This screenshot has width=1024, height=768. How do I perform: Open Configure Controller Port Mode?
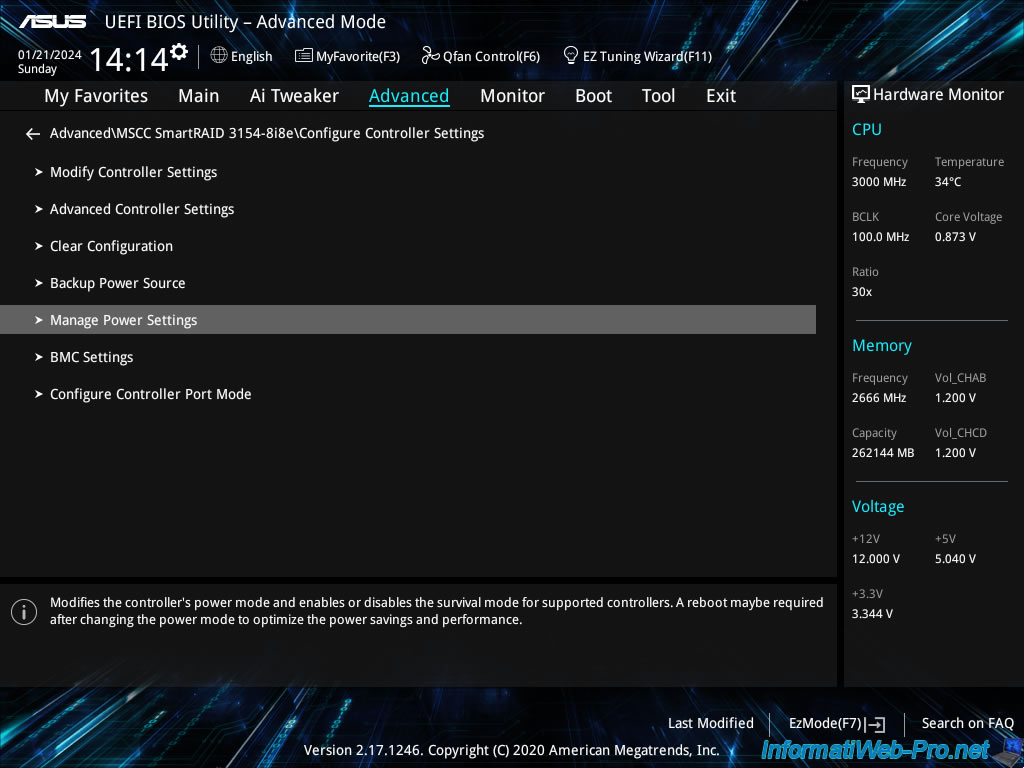(150, 394)
